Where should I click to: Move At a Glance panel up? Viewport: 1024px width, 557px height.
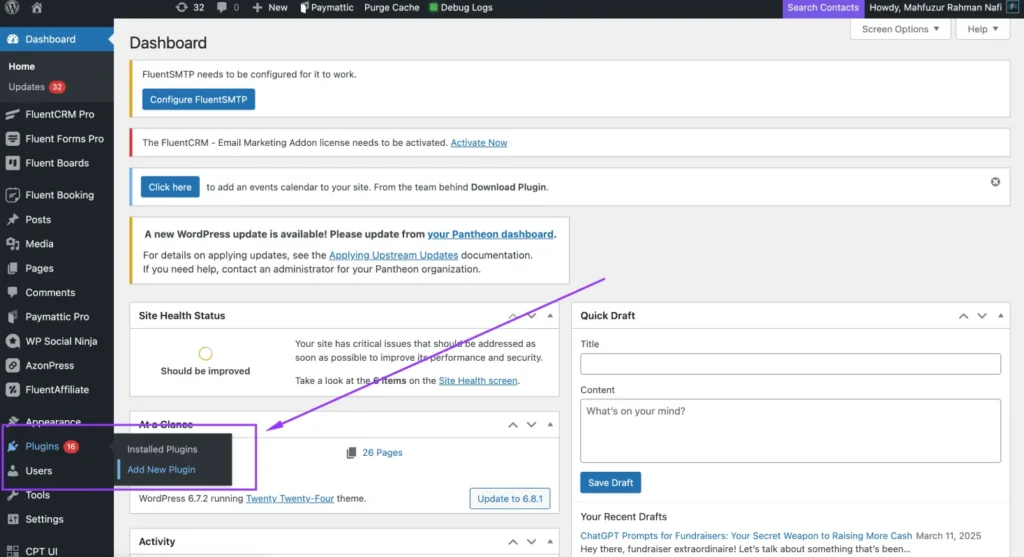pyautogui.click(x=513, y=424)
